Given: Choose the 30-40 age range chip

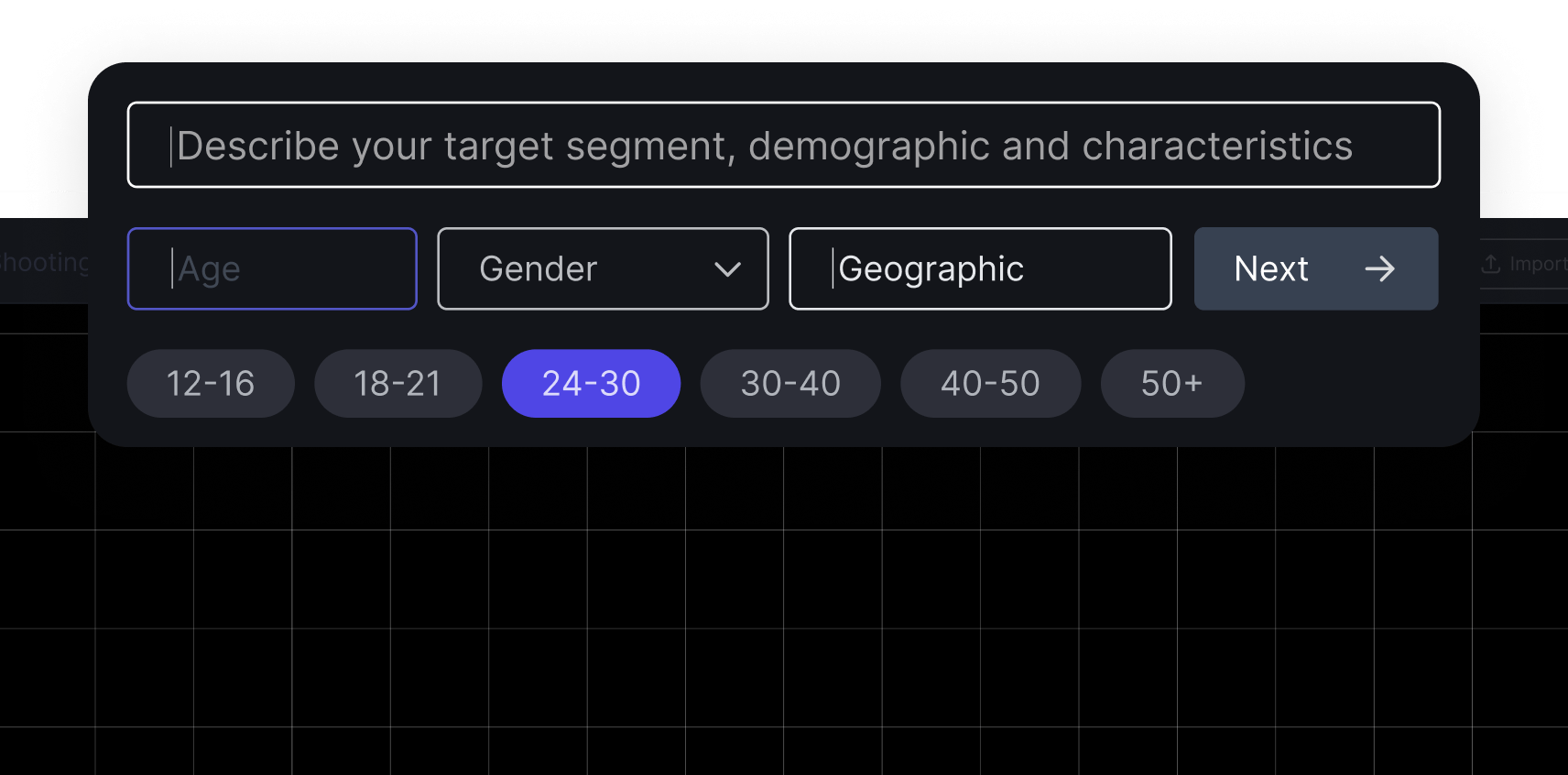Looking at the screenshot, I should [790, 383].
